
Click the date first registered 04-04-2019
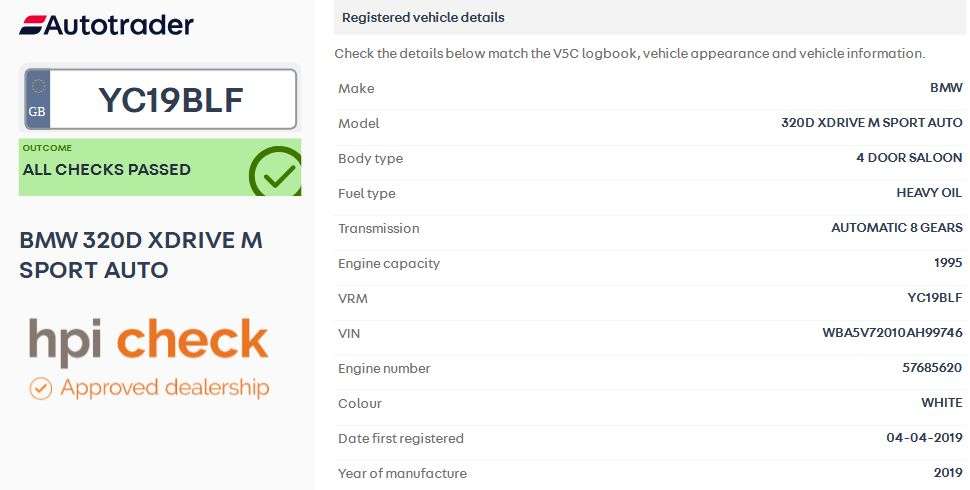[x=924, y=438]
